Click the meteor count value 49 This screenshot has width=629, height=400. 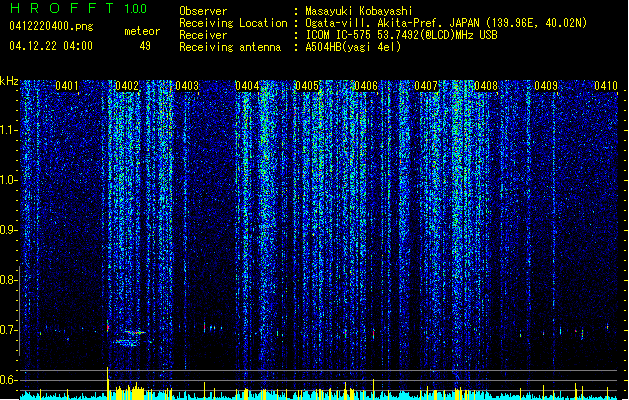[x=145, y=46]
